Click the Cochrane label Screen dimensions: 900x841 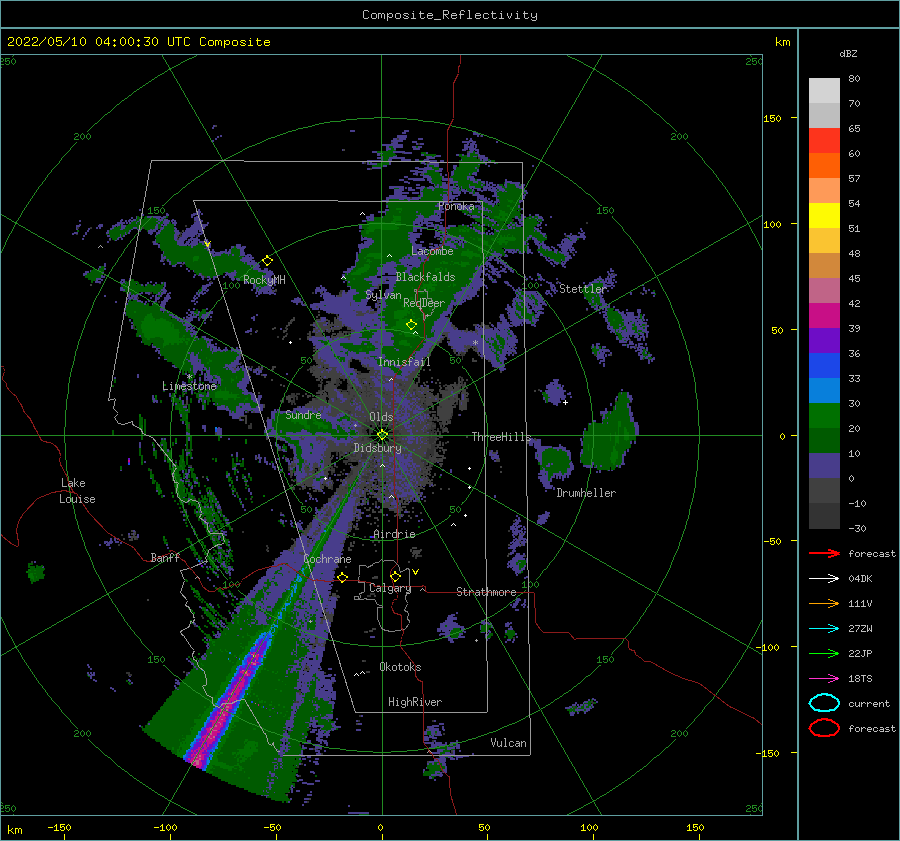pos(327,559)
